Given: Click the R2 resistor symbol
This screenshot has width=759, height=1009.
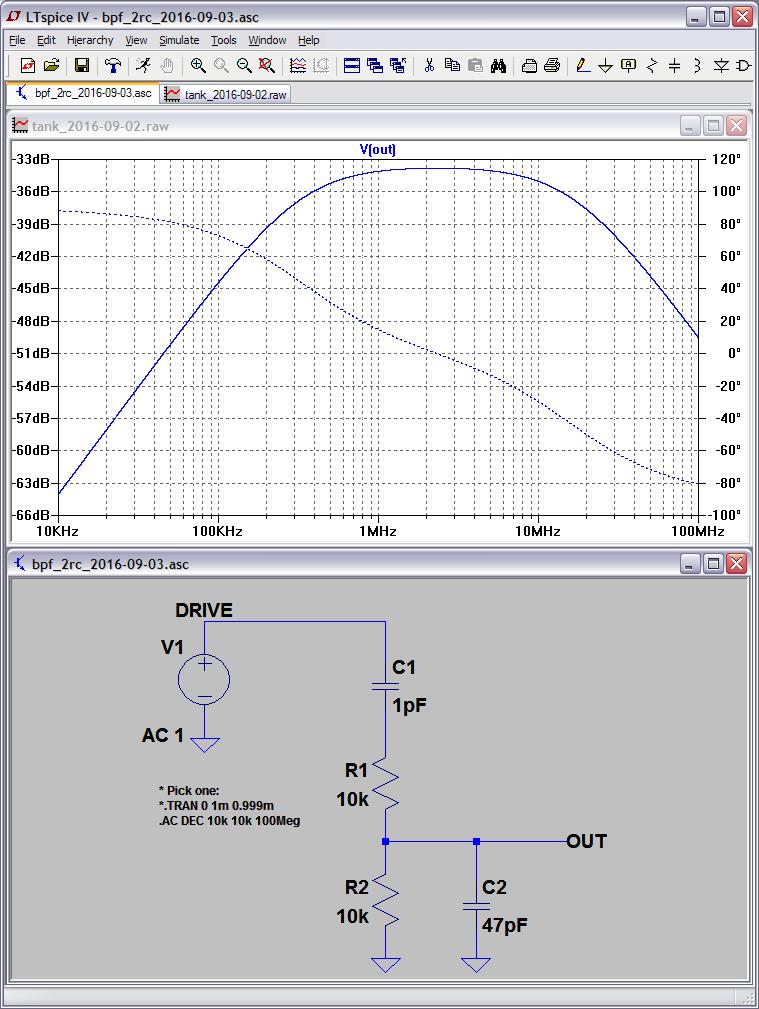Looking at the screenshot, I should [386, 899].
